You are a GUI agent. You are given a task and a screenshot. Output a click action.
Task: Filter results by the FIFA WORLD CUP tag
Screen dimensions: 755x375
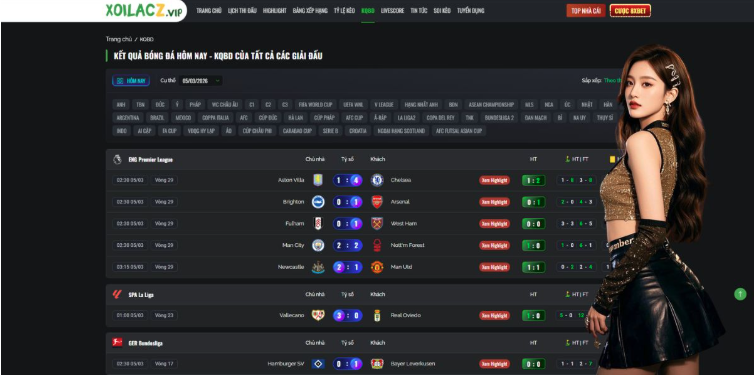point(315,104)
